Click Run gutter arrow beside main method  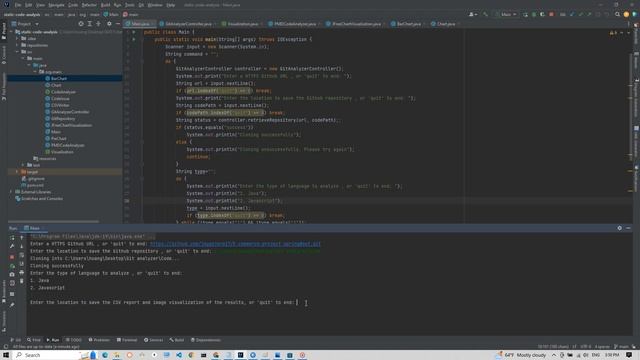(x=133, y=39)
